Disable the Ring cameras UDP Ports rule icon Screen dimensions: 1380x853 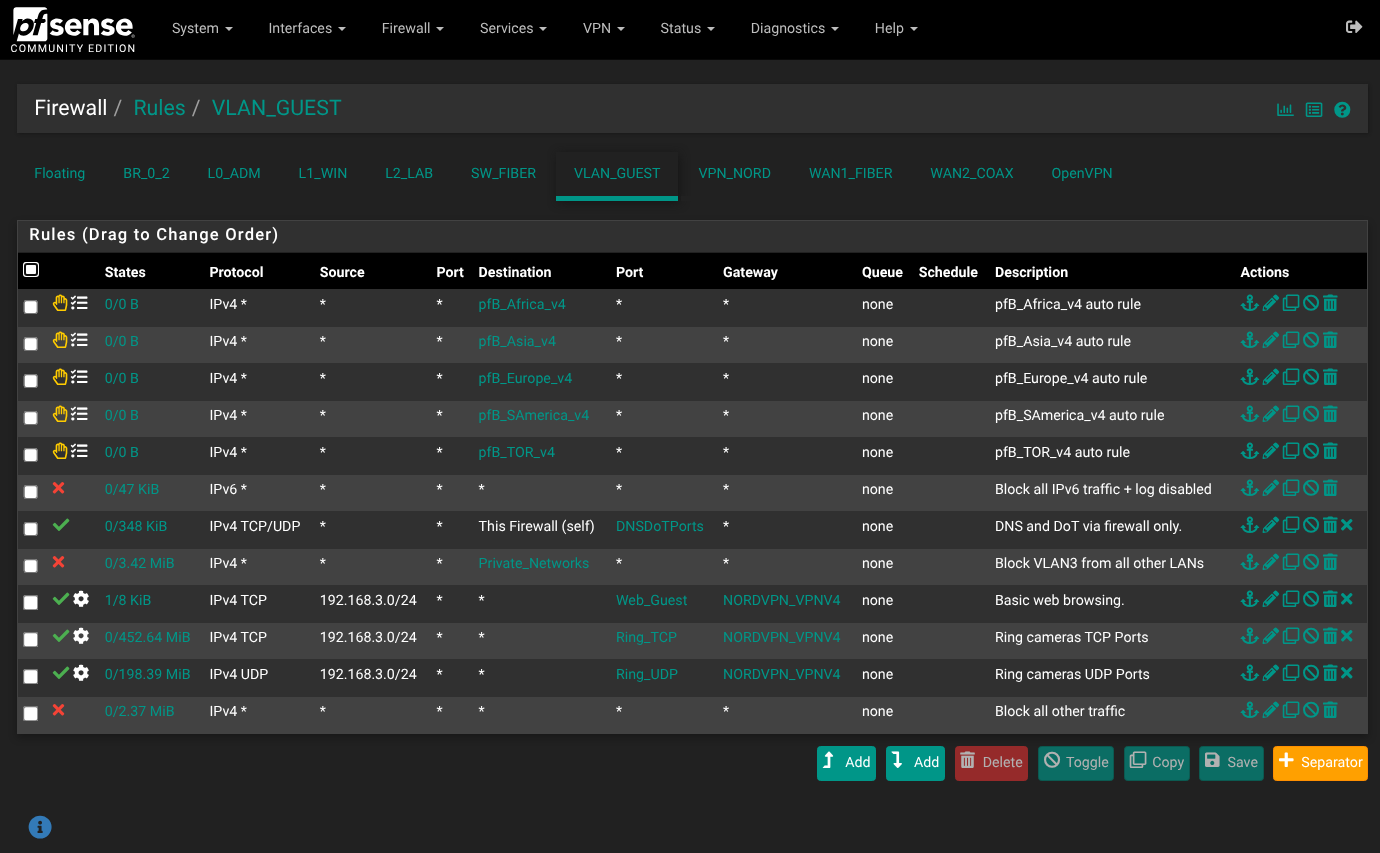pos(1311,673)
